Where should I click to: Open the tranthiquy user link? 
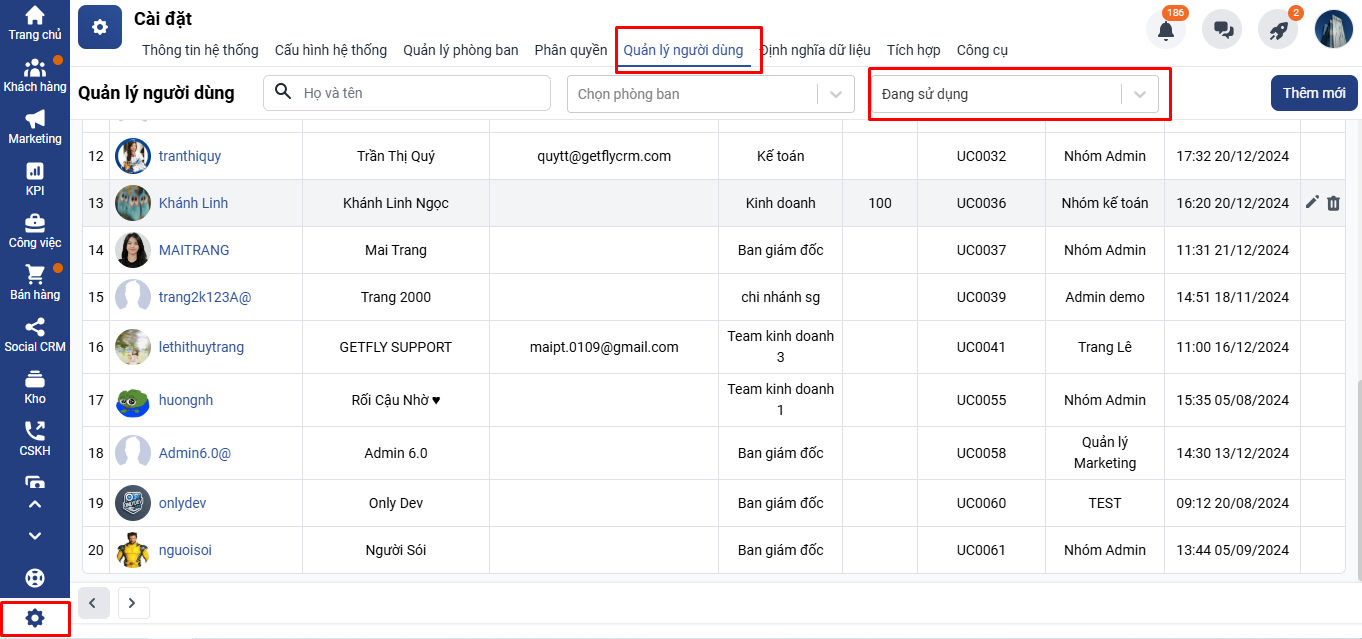pos(190,156)
